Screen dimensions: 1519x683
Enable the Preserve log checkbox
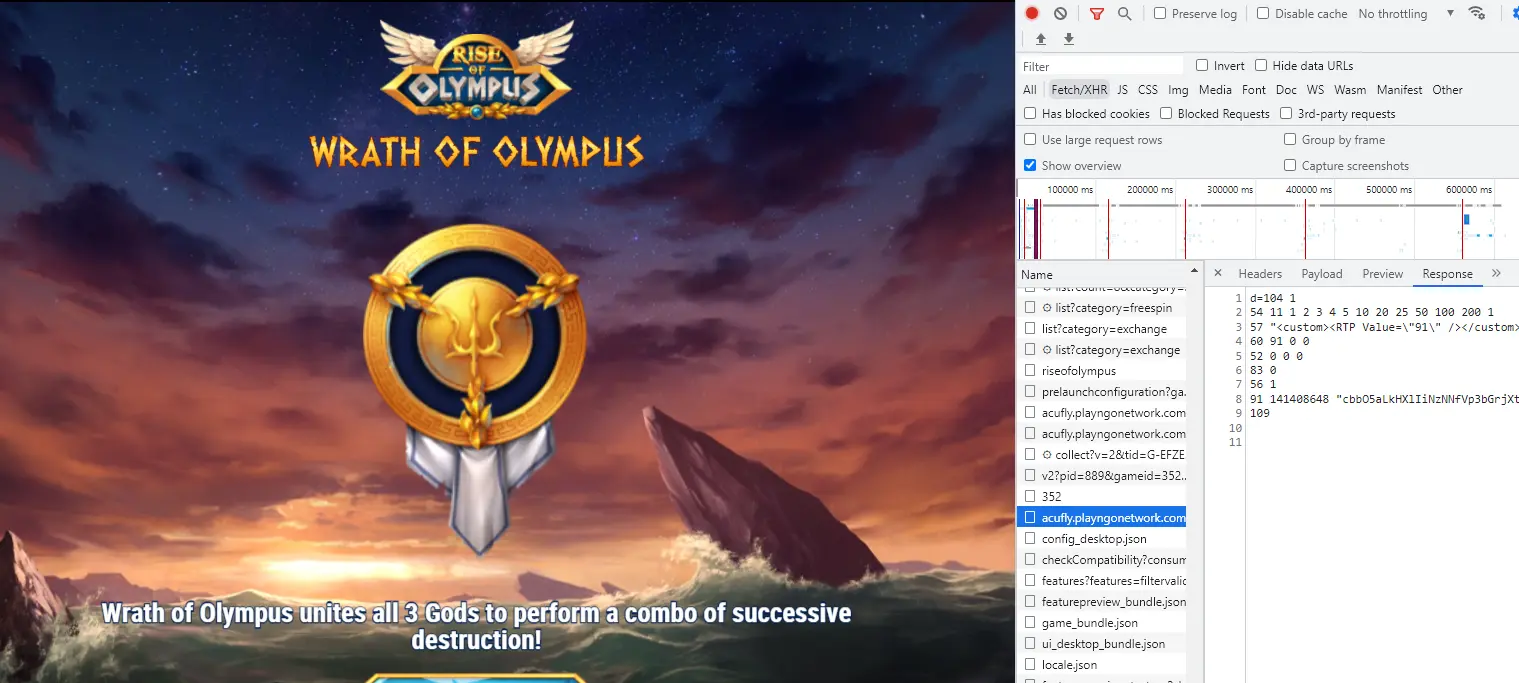1160,14
